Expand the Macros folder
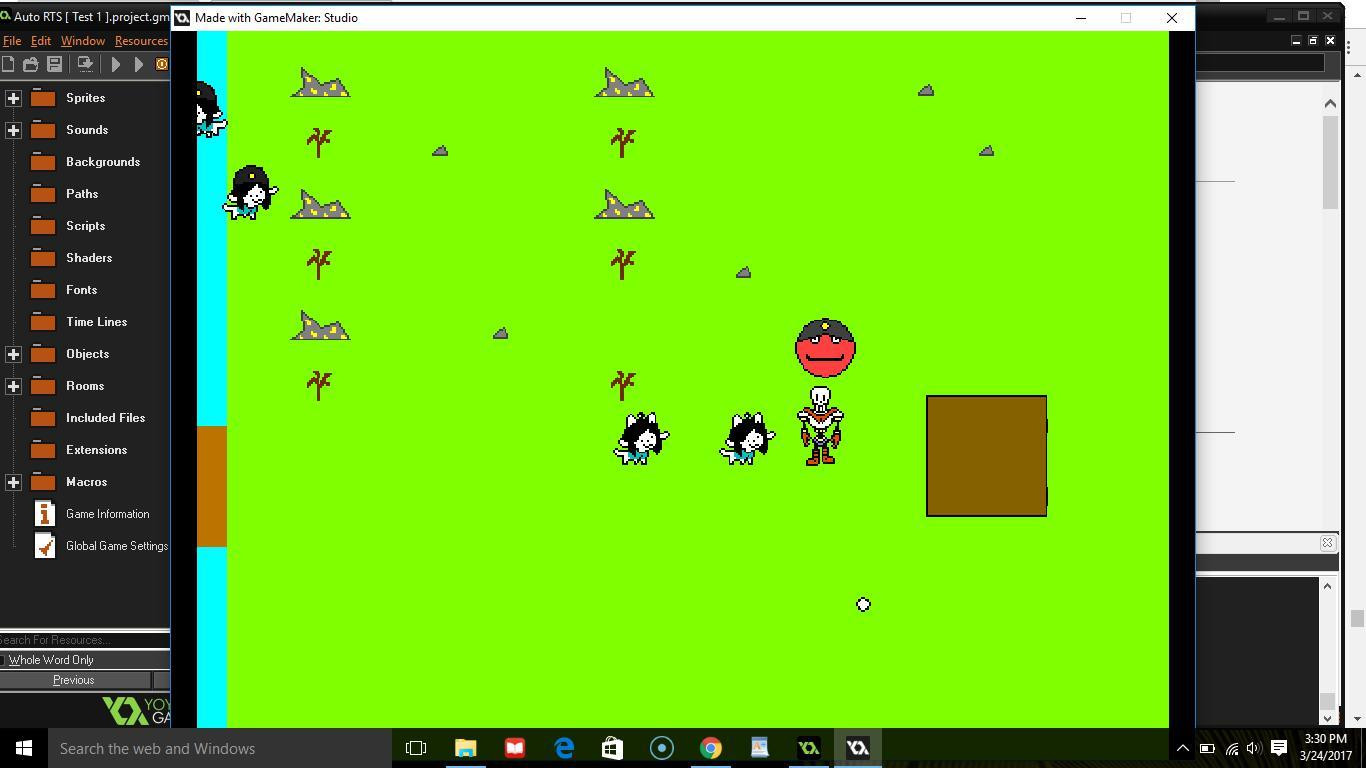The width and height of the screenshot is (1366, 768). 13,482
